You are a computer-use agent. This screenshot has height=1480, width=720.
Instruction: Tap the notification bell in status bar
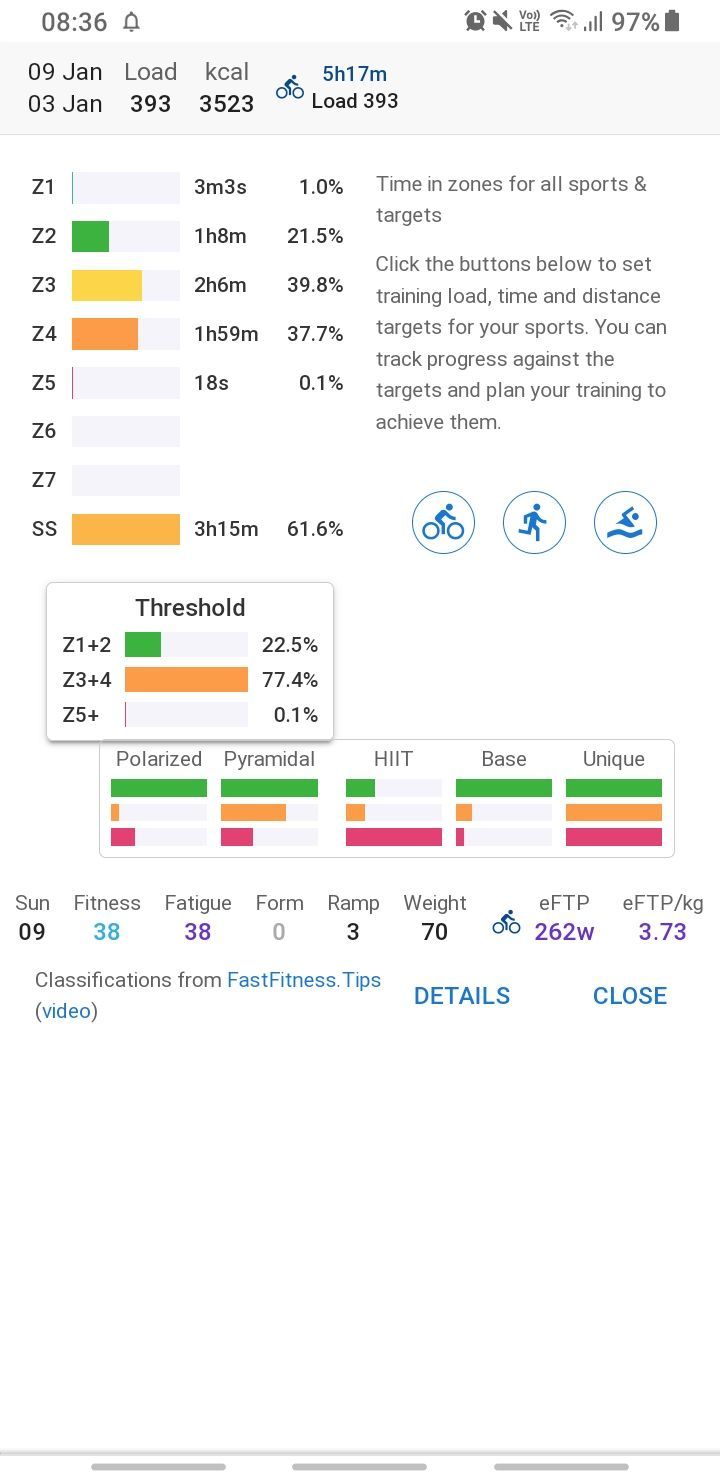(x=131, y=22)
